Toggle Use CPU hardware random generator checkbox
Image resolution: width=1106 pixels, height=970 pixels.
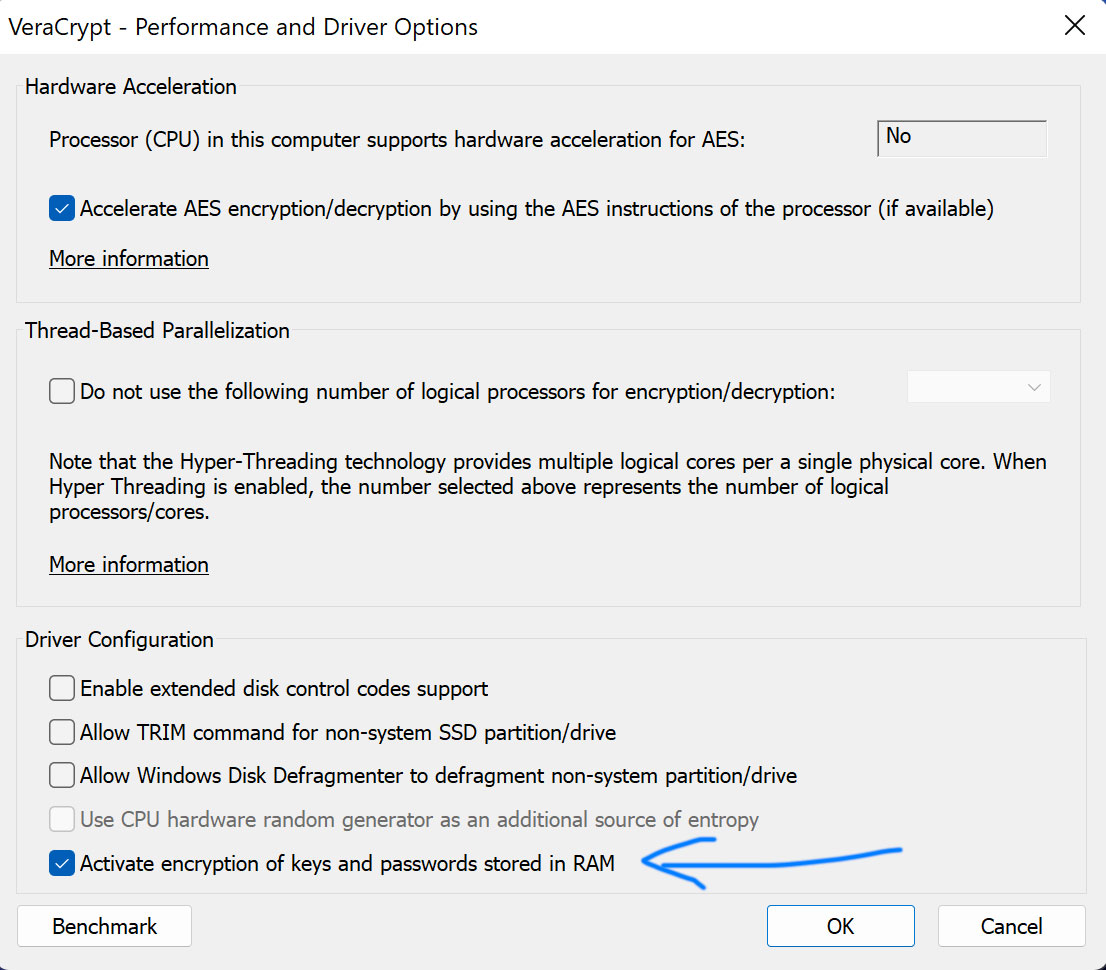point(62,819)
